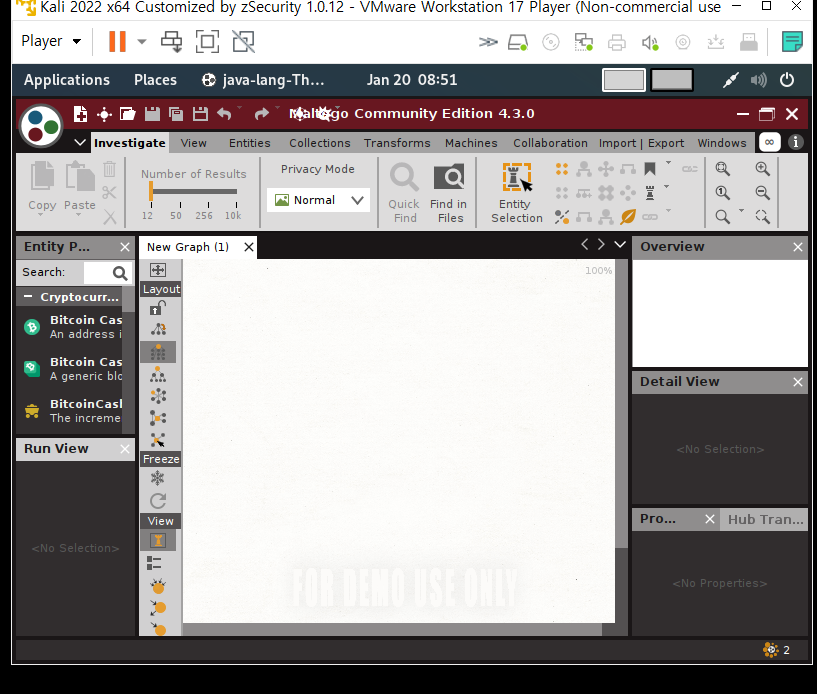Click the Undo arrow in the title toolbar
Screen dimensions: 817x694
pos(224,114)
